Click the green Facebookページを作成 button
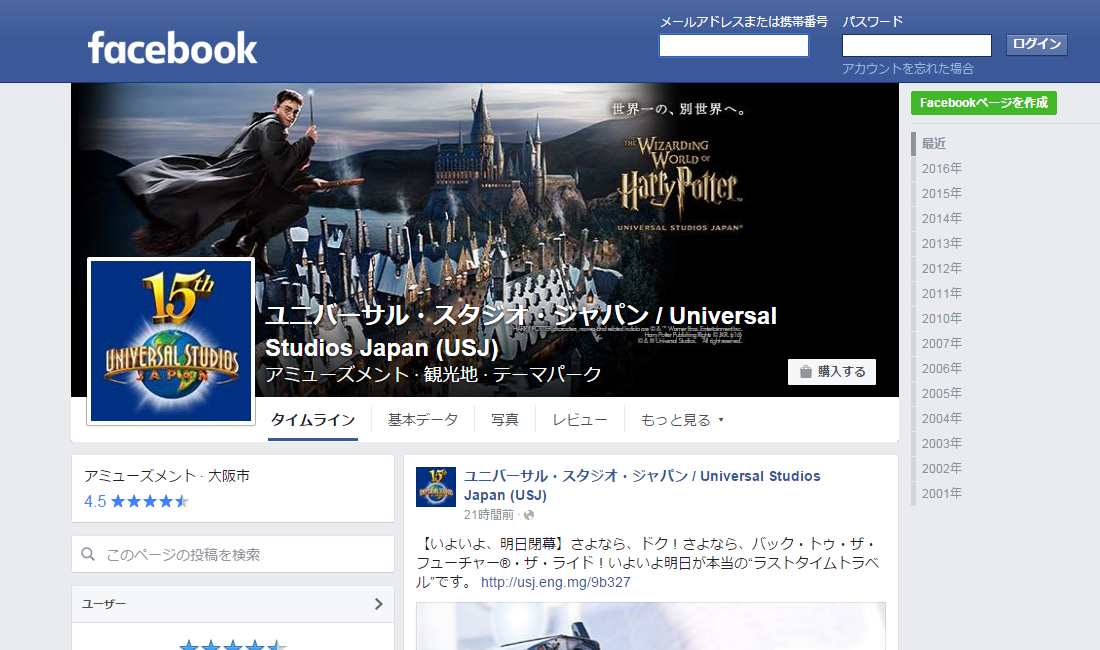 984,103
